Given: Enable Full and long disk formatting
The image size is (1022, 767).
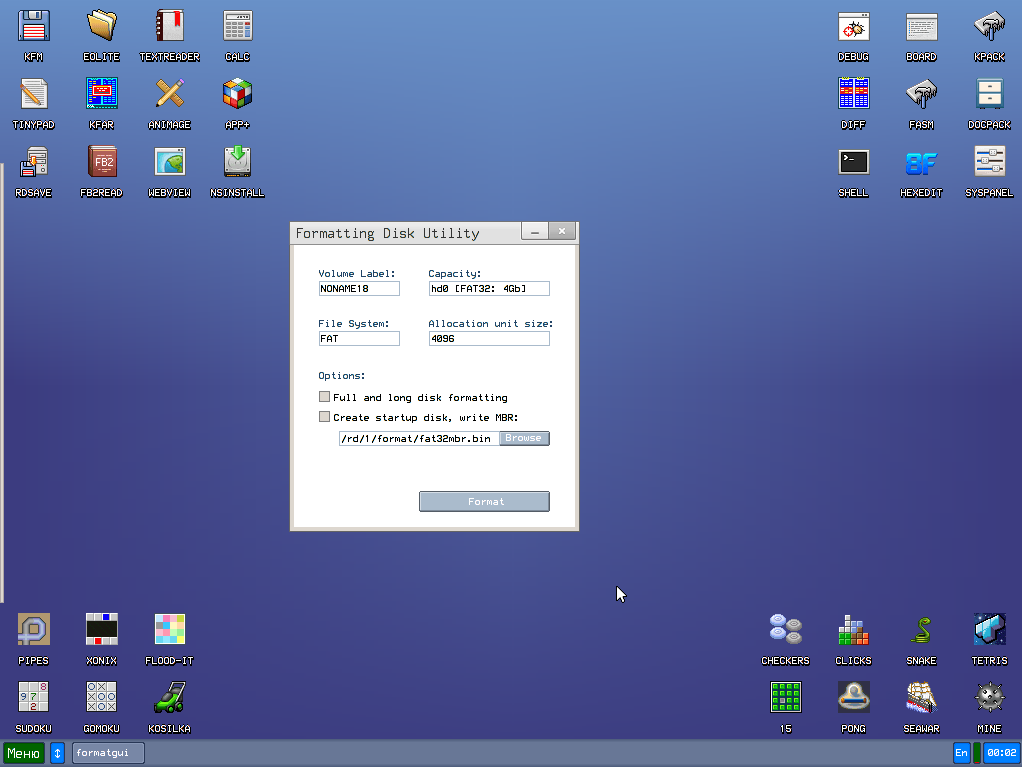Looking at the screenshot, I should [324, 397].
